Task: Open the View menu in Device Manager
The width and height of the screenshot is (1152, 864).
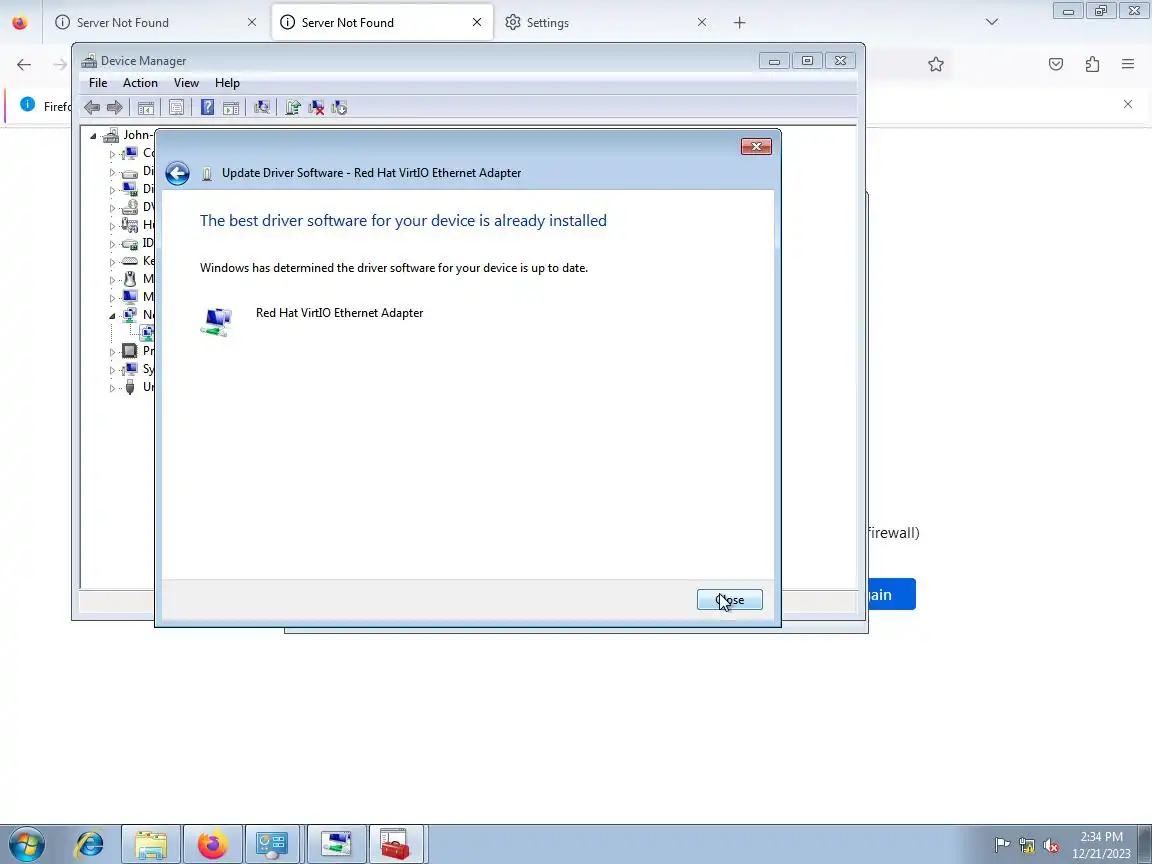Action: 186,83
